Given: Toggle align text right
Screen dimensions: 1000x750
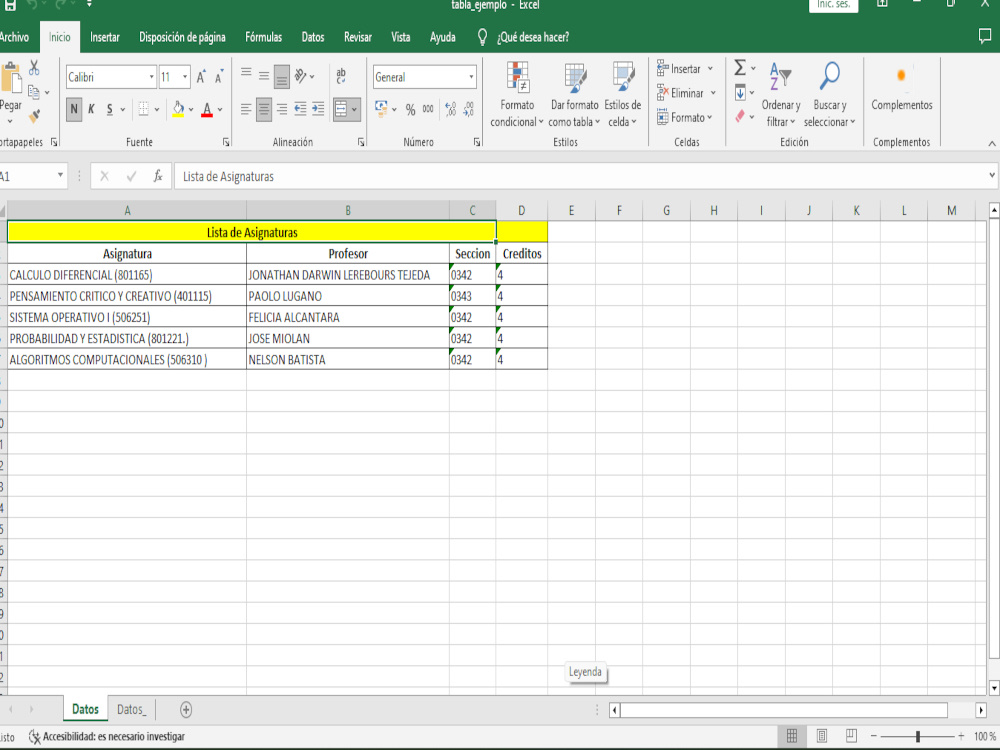Looking at the screenshot, I should point(282,109).
